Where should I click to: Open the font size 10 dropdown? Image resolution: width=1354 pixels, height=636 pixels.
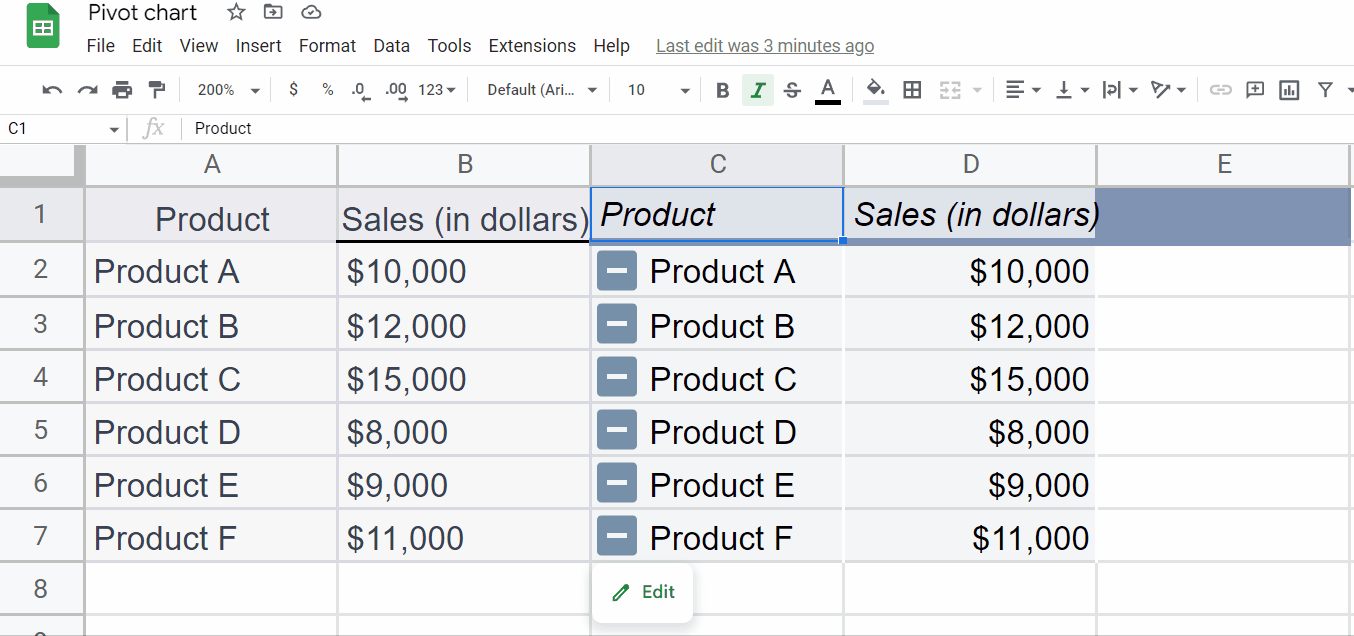click(658, 90)
